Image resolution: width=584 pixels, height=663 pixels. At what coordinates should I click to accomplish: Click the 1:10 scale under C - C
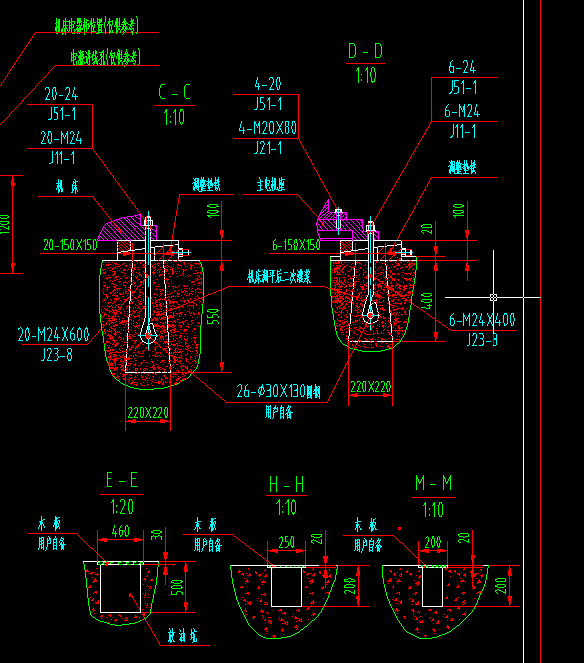174,117
